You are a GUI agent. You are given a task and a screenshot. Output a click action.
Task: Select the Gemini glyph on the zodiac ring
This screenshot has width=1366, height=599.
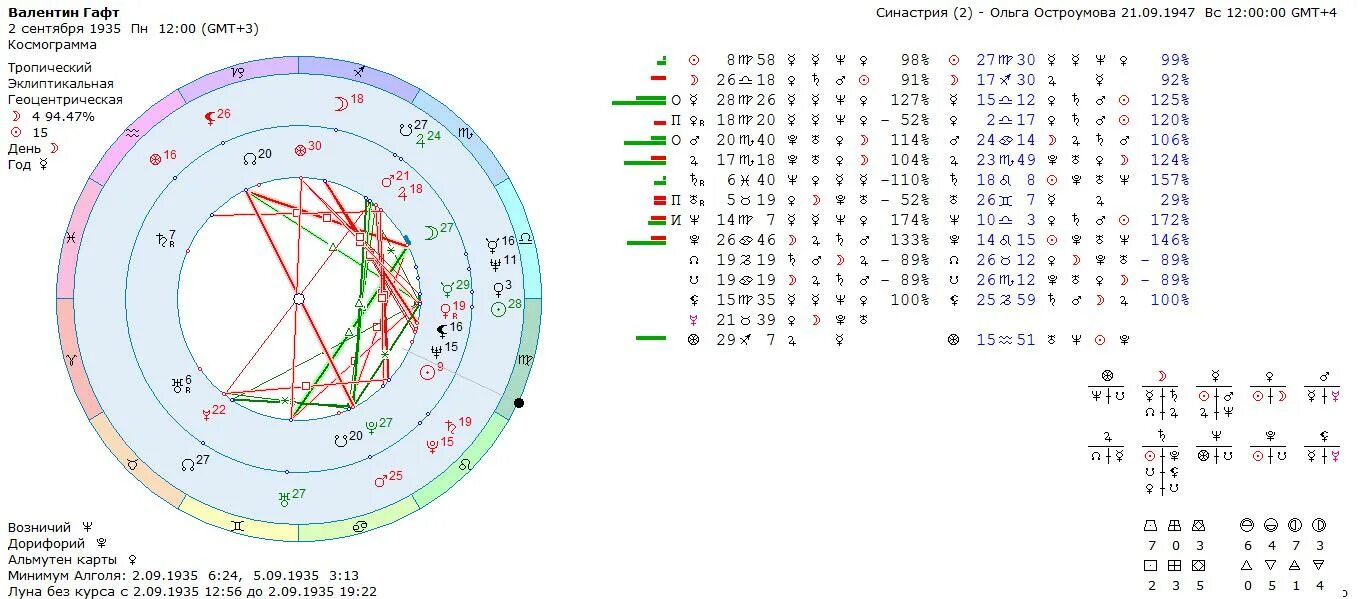coord(238,525)
